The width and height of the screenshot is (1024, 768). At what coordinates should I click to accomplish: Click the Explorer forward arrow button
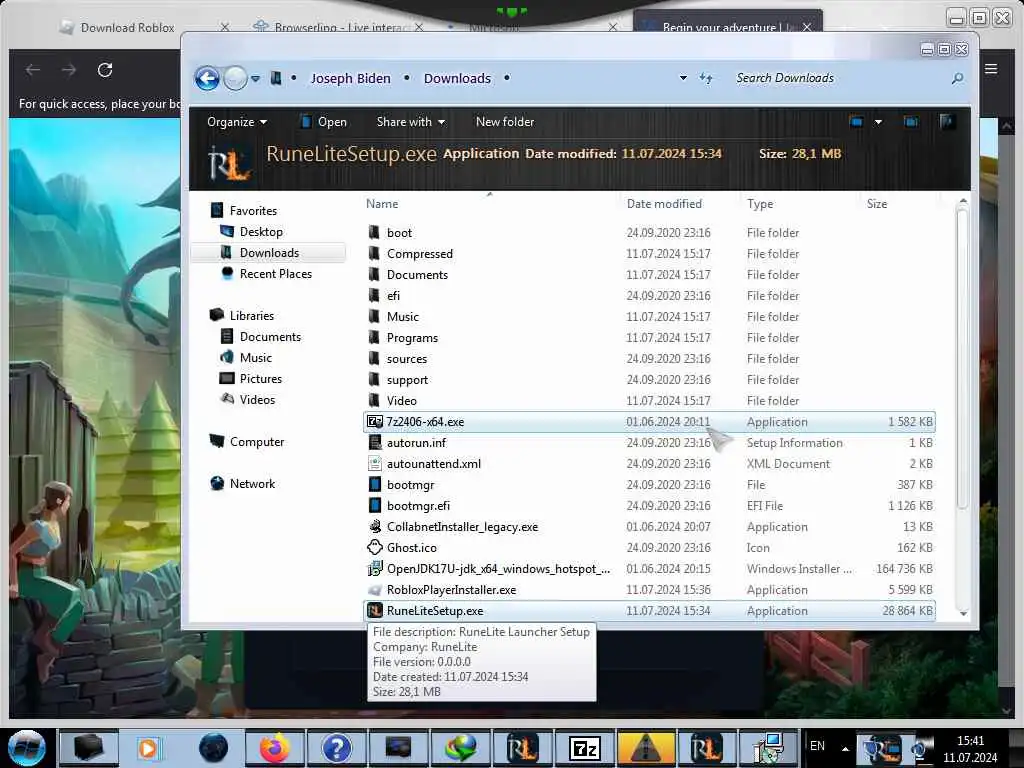tap(235, 78)
